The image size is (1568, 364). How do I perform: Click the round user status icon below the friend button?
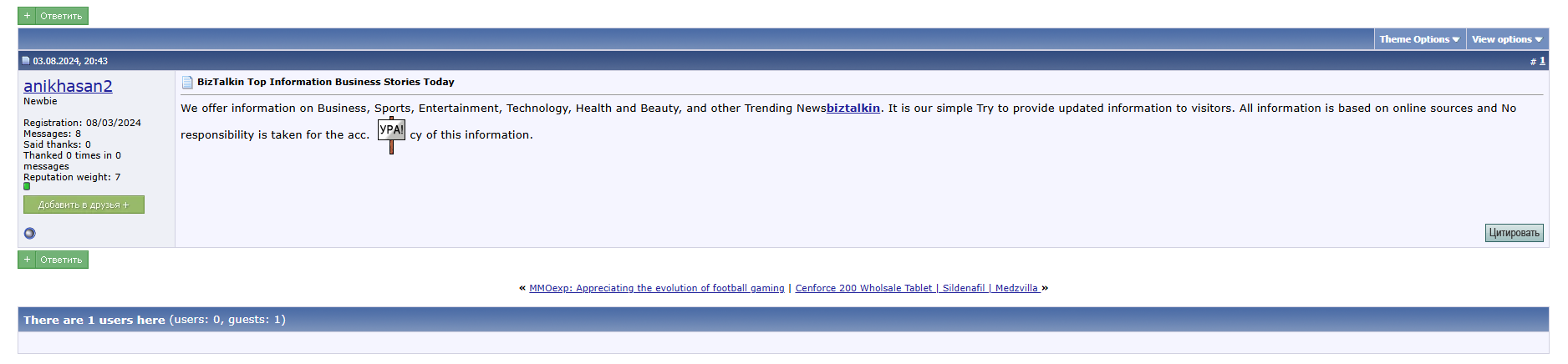pyautogui.click(x=30, y=234)
